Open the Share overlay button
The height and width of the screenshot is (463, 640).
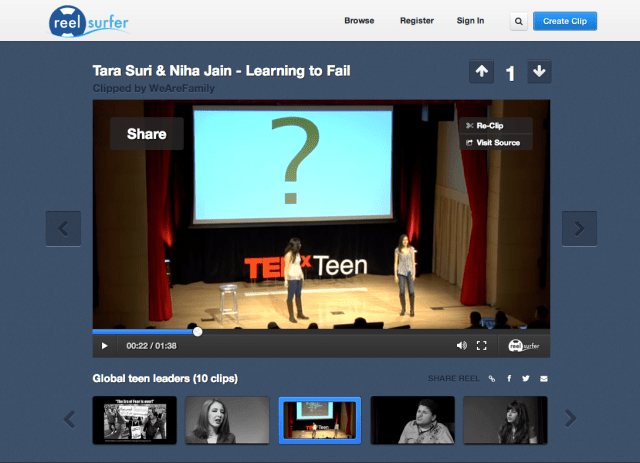pyautogui.click(x=147, y=134)
